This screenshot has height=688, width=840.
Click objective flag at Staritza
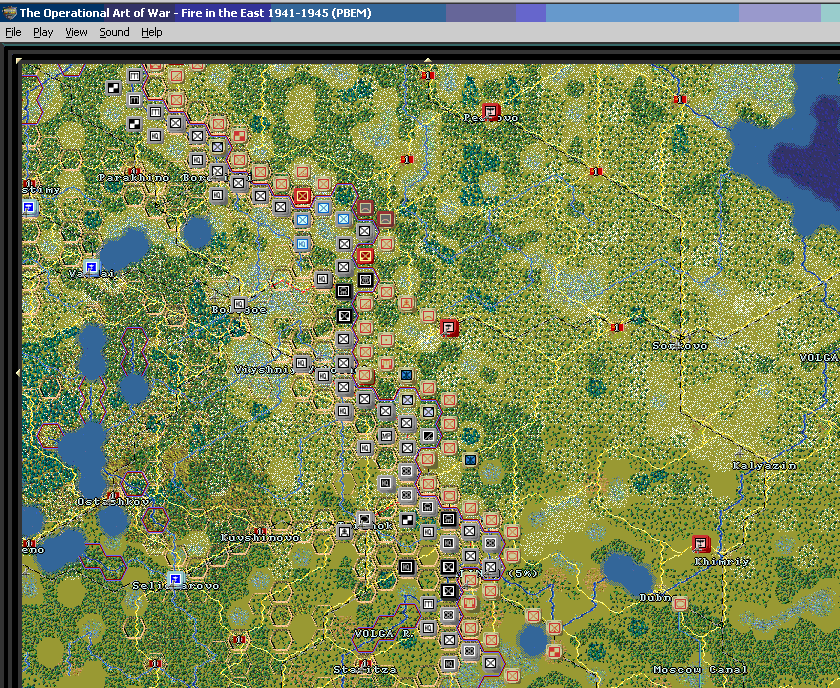coord(365,663)
